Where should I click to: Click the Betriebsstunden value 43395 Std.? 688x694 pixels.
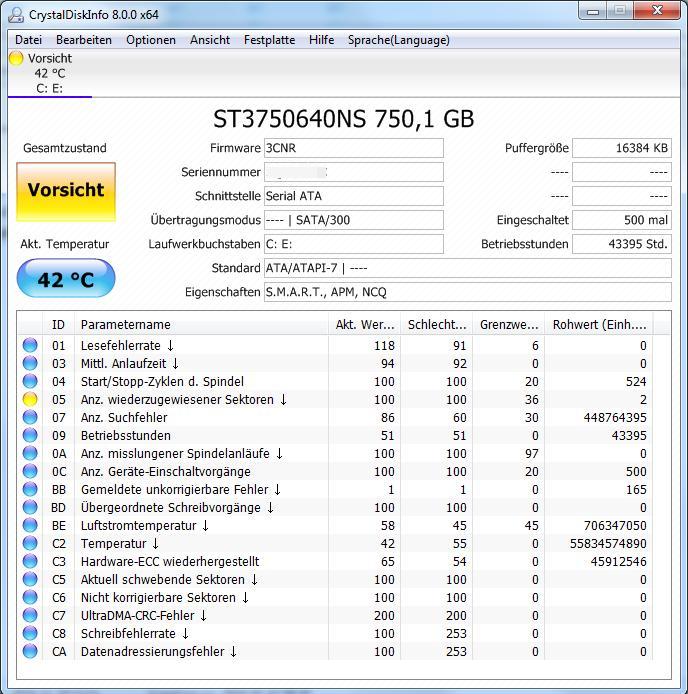click(x=622, y=244)
